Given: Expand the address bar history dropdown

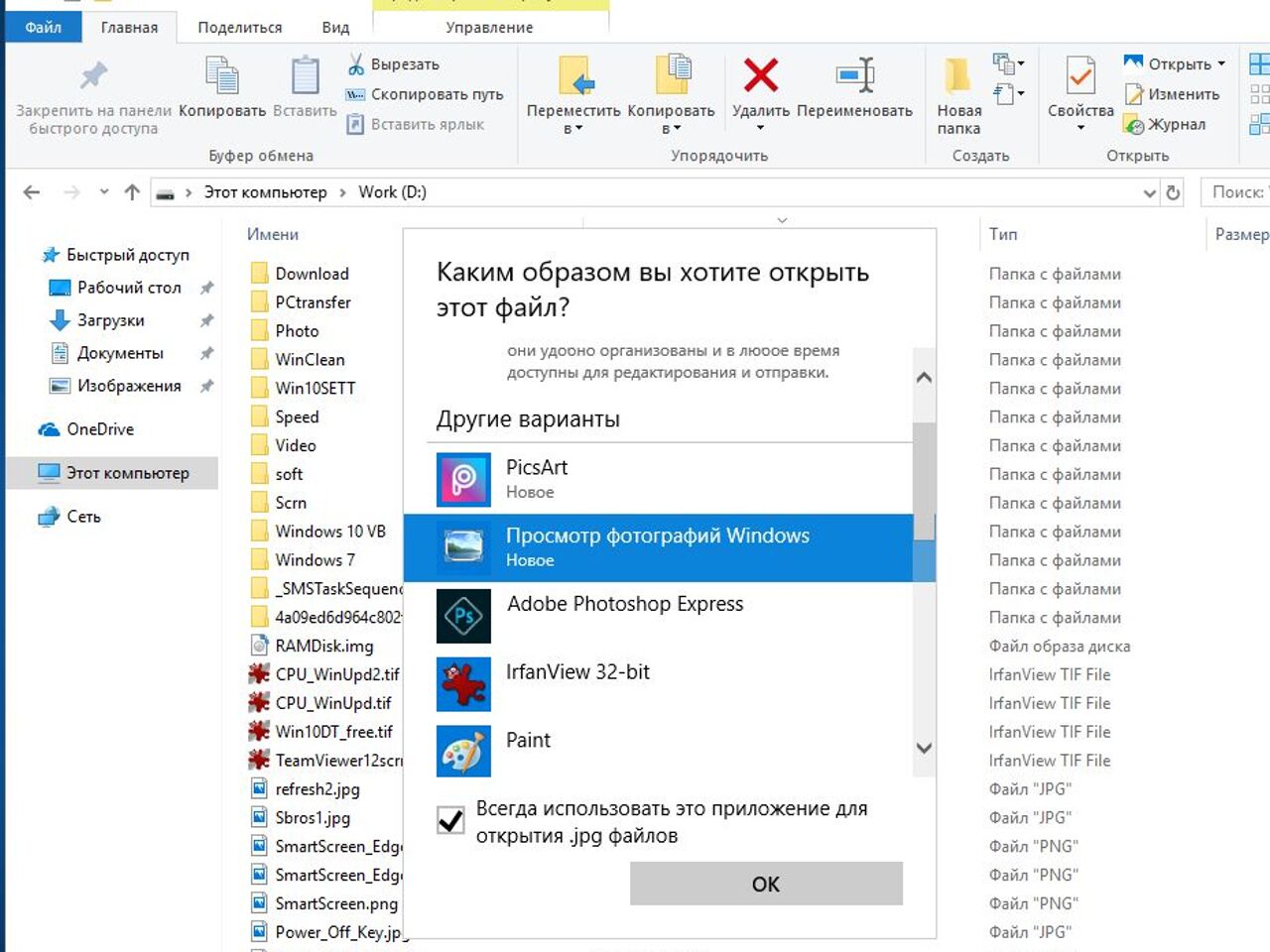Looking at the screenshot, I should click(x=1149, y=192).
